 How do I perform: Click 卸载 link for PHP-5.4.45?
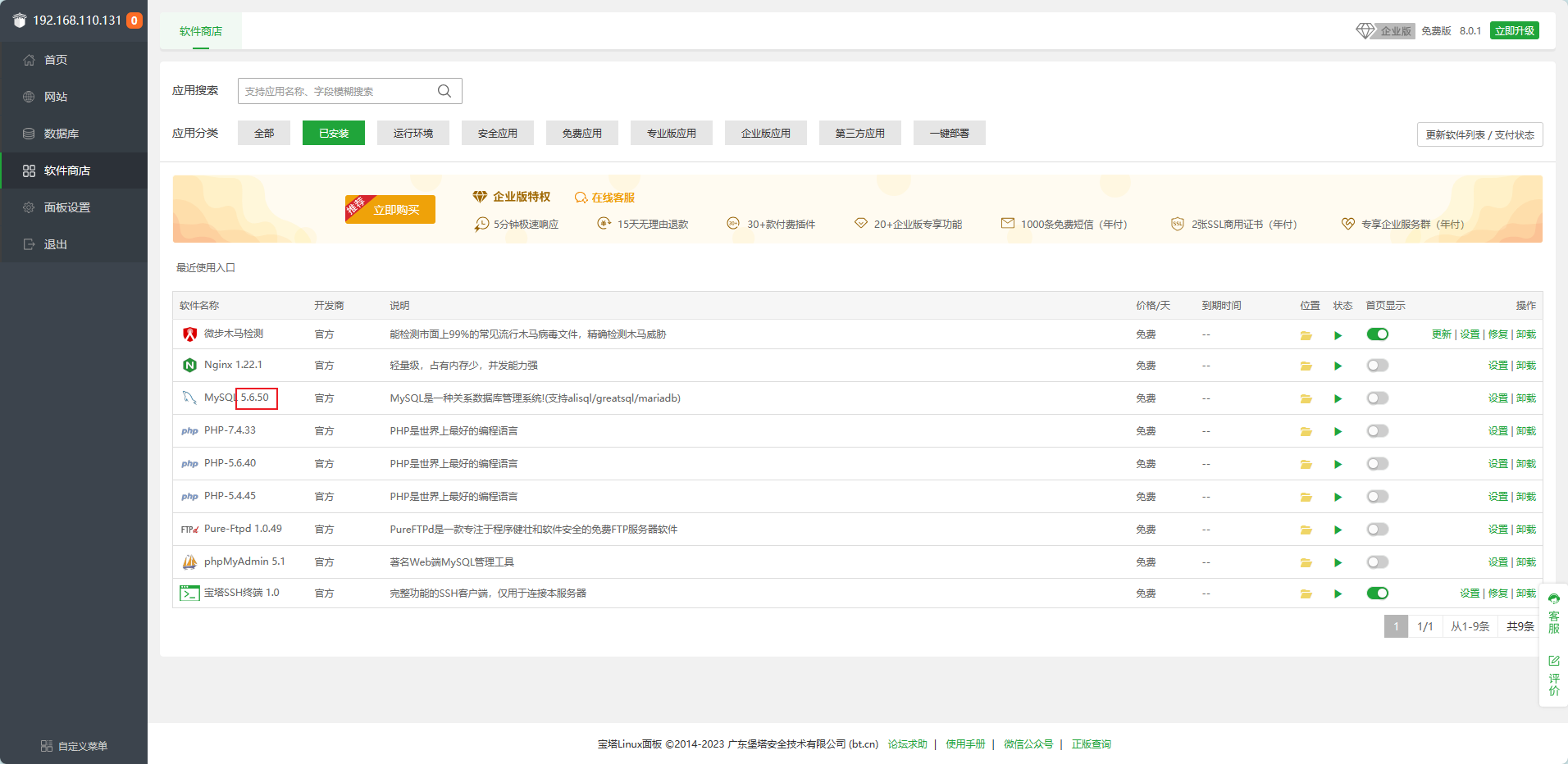point(1525,497)
